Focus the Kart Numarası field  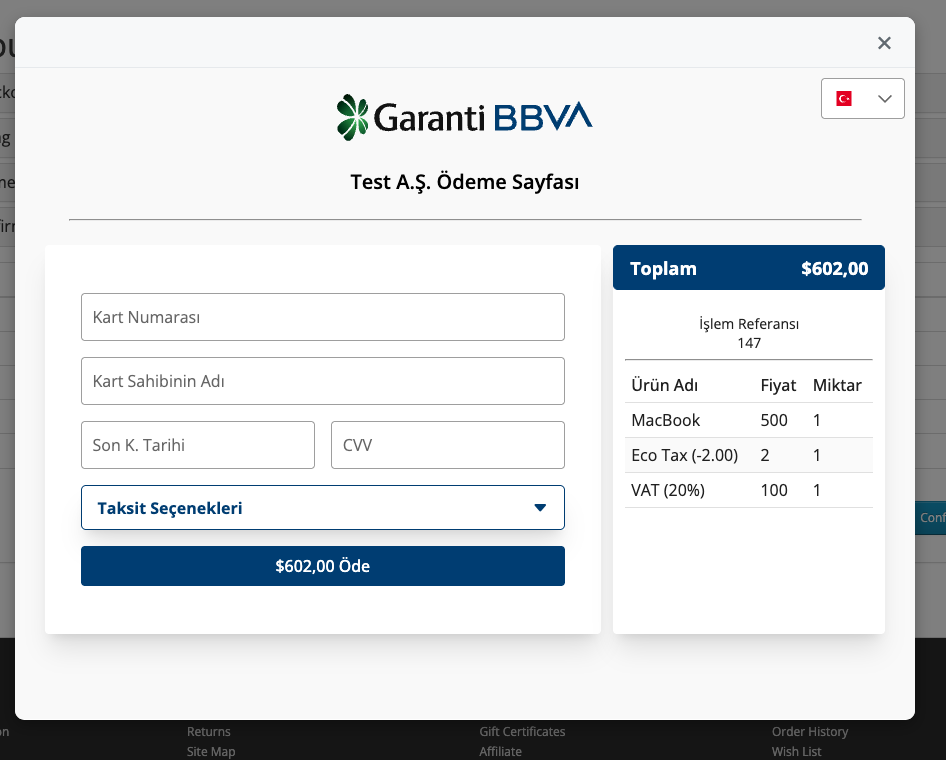pyautogui.click(x=322, y=317)
